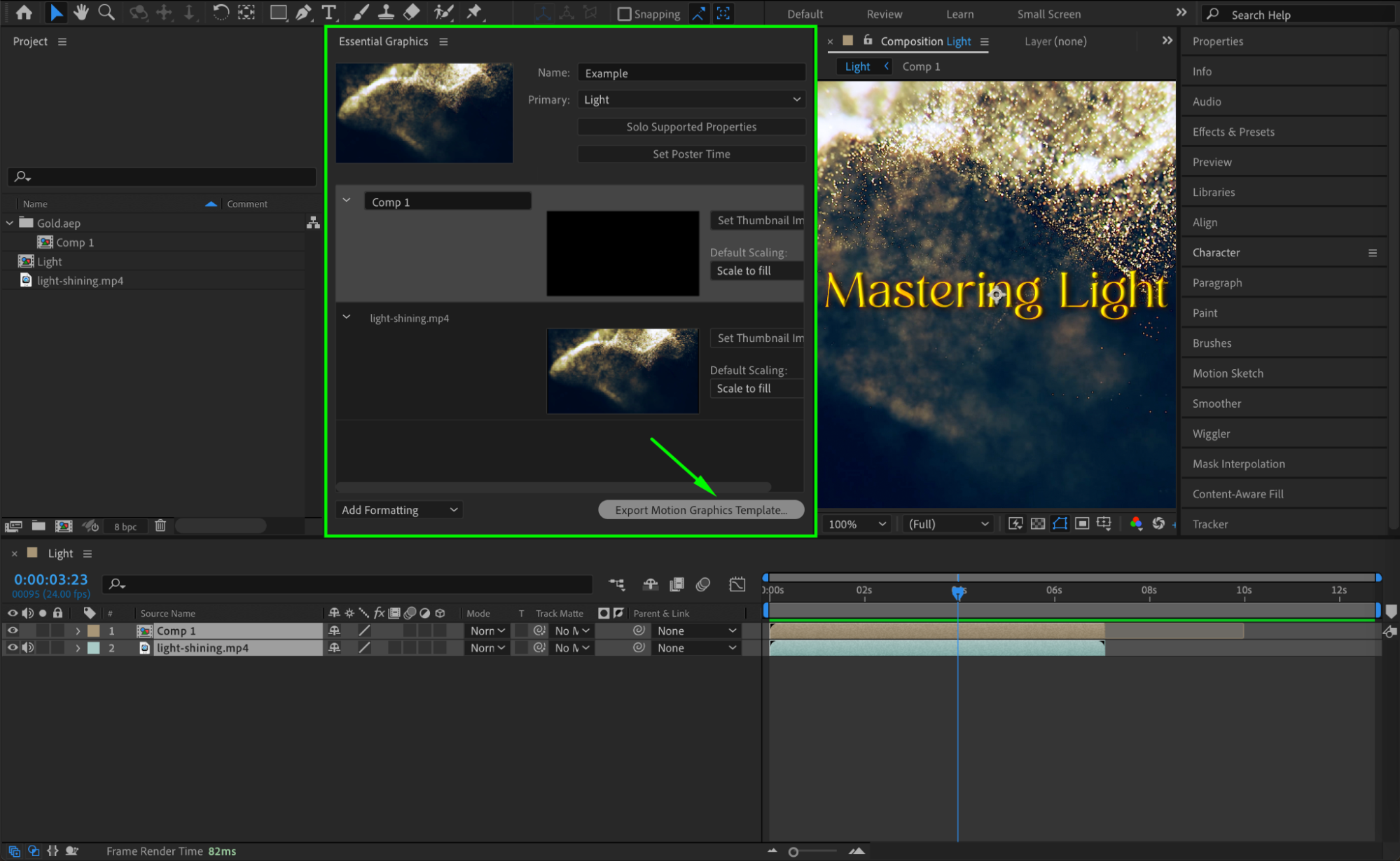
Task: Select the Zoom tool in toolbar
Action: [106, 12]
